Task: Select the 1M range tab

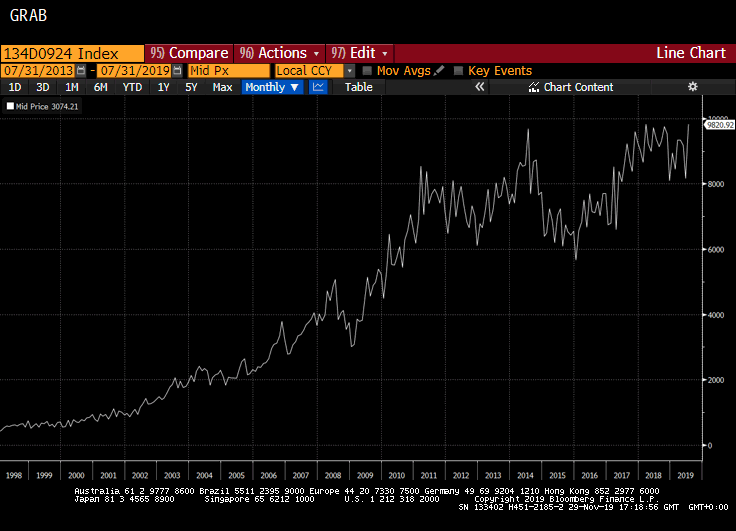Action: (x=72, y=87)
